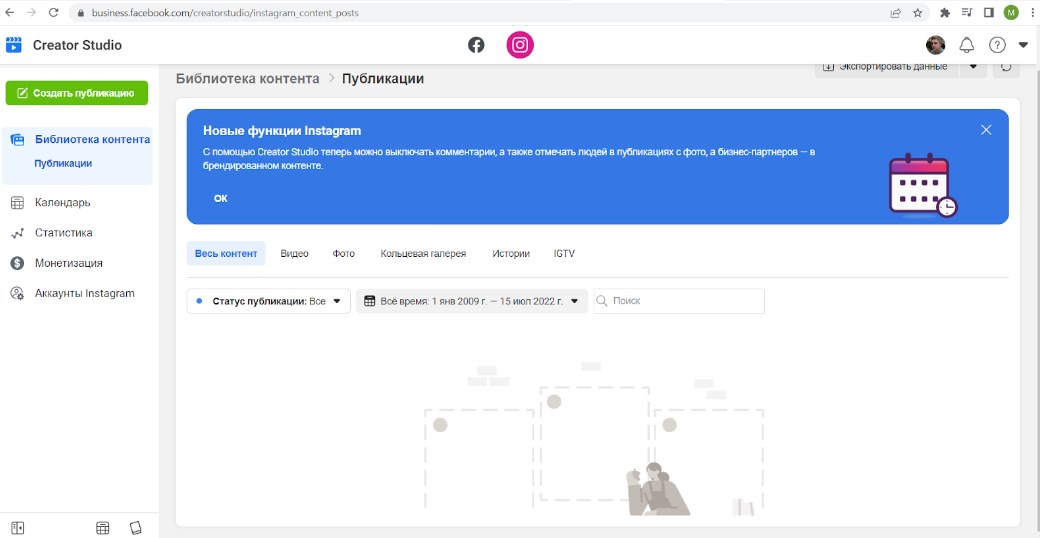Click the refresh icon next to export
The width and height of the screenshot is (1040, 538).
pyautogui.click(x=1005, y=68)
